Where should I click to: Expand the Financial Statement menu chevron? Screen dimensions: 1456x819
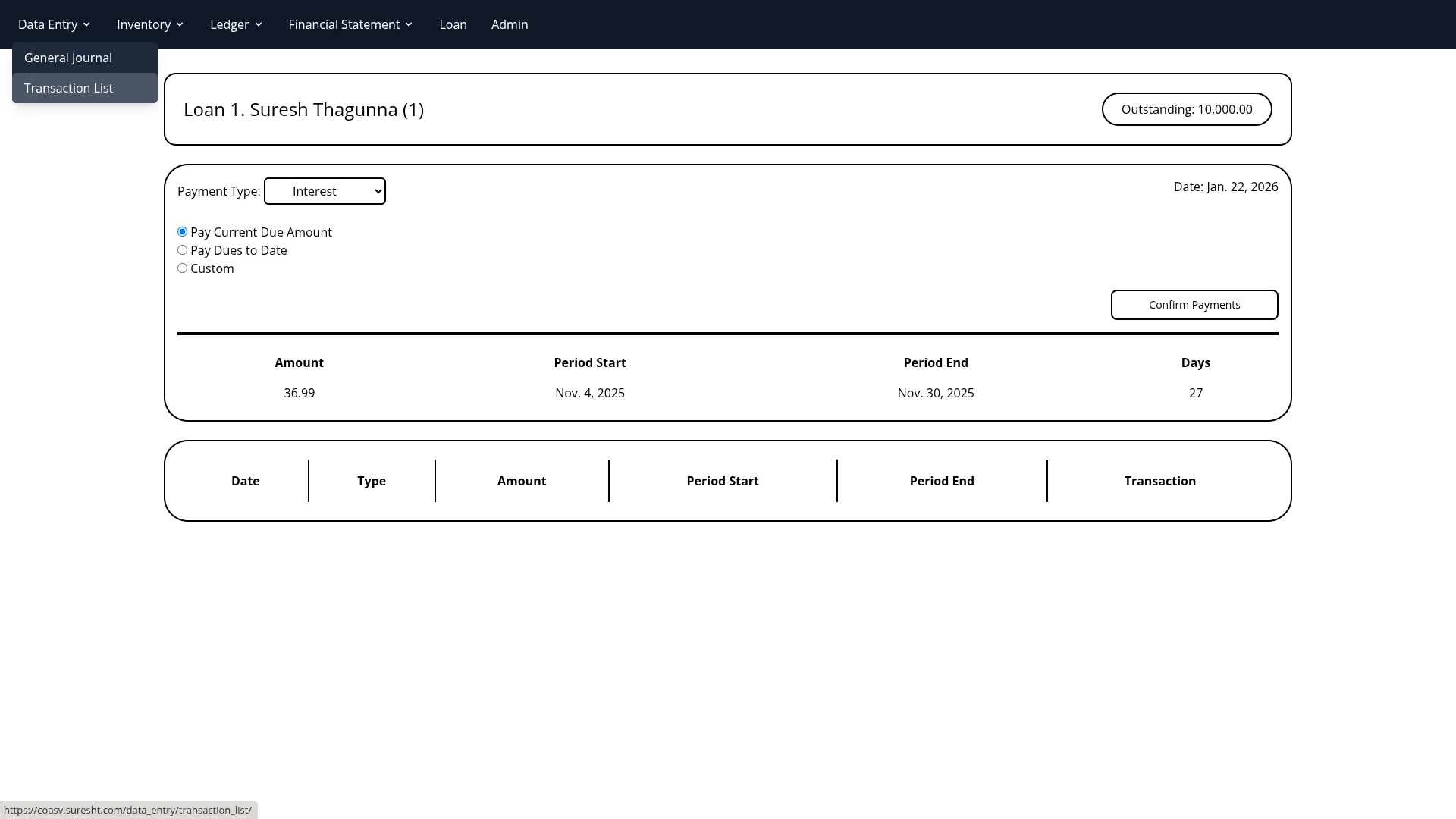(x=409, y=24)
